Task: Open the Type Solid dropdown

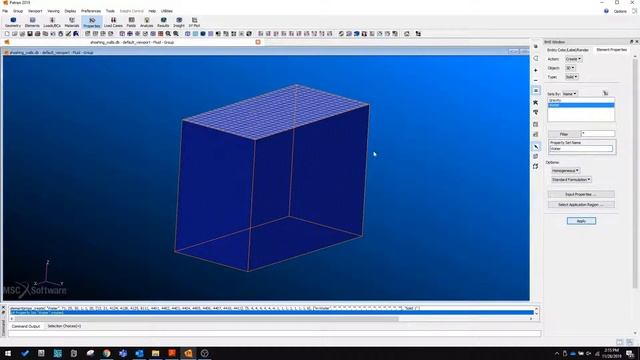Action: coord(571,77)
